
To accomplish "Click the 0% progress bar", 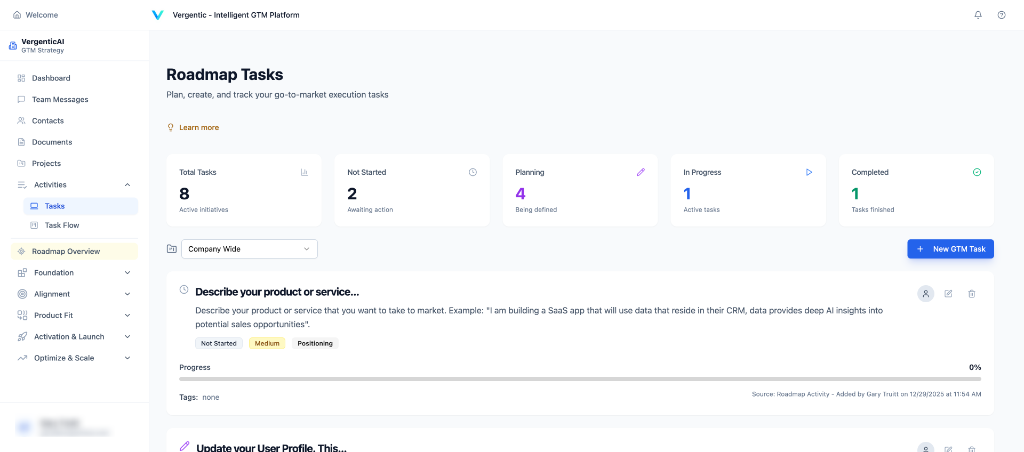I will [580, 379].
